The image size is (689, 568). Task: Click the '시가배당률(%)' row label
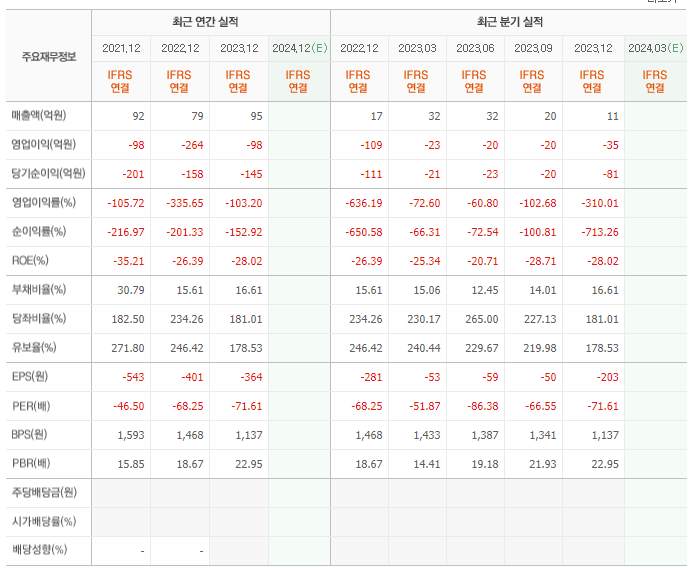click(x=44, y=521)
